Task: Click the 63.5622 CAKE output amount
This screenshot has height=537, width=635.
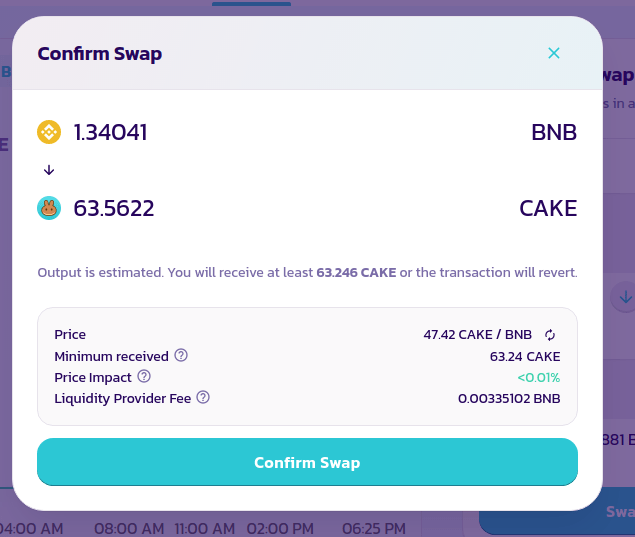Action: [x=114, y=209]
